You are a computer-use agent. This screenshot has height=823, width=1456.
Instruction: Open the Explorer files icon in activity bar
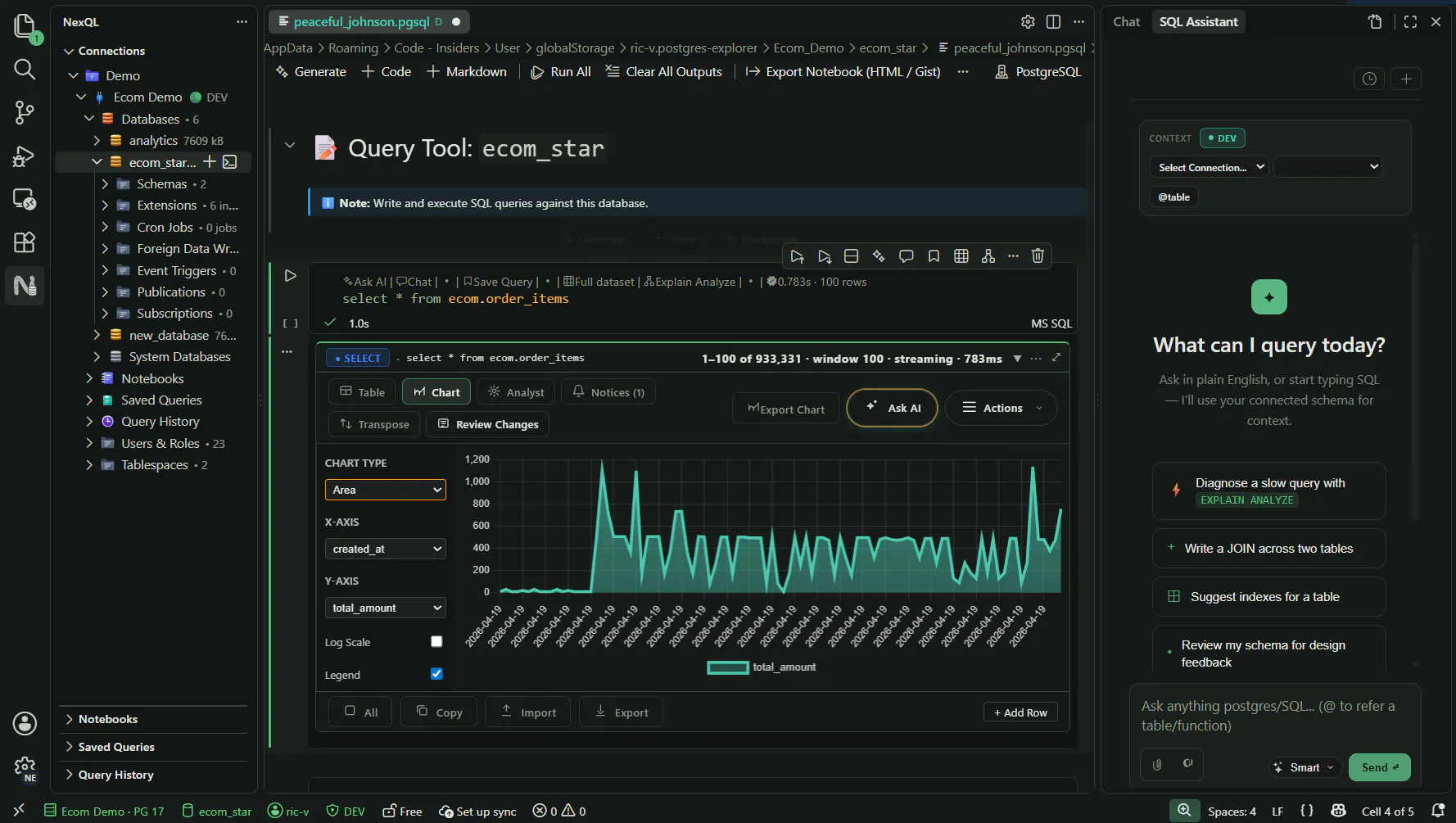pyautogui.click(x=25, y=26)
